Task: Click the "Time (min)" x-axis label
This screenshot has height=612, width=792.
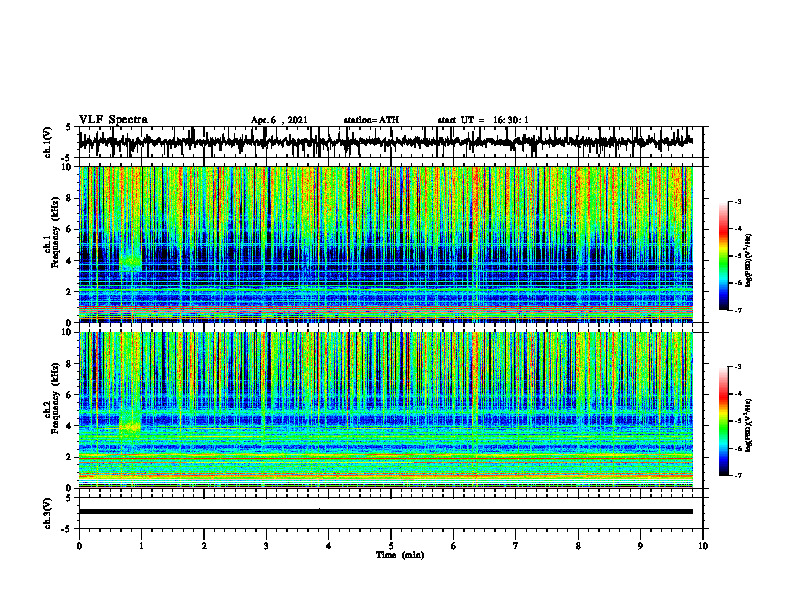Action: (400, 555)
